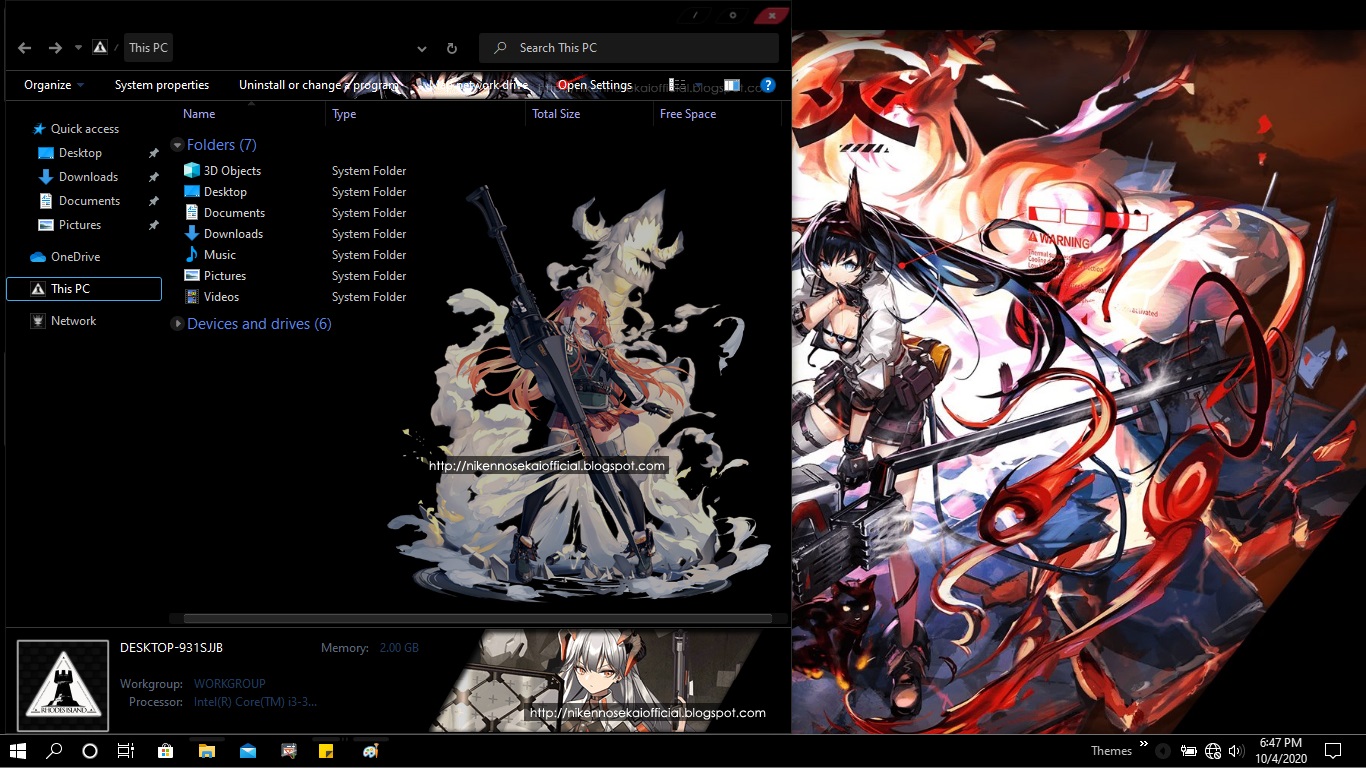Toggle the preview pane
1366x768 pixels.
[732, 86]
